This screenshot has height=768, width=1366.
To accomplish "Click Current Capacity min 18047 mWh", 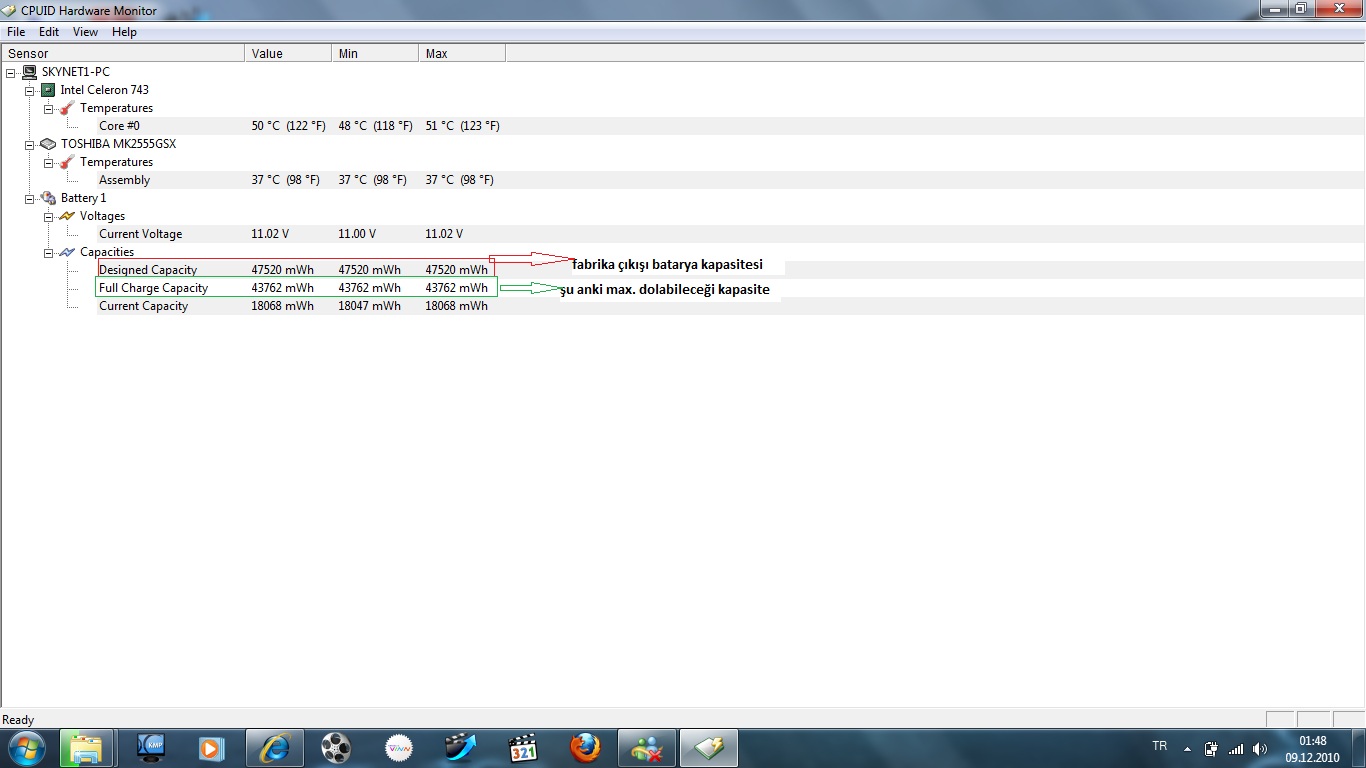I will click(369, 306).
